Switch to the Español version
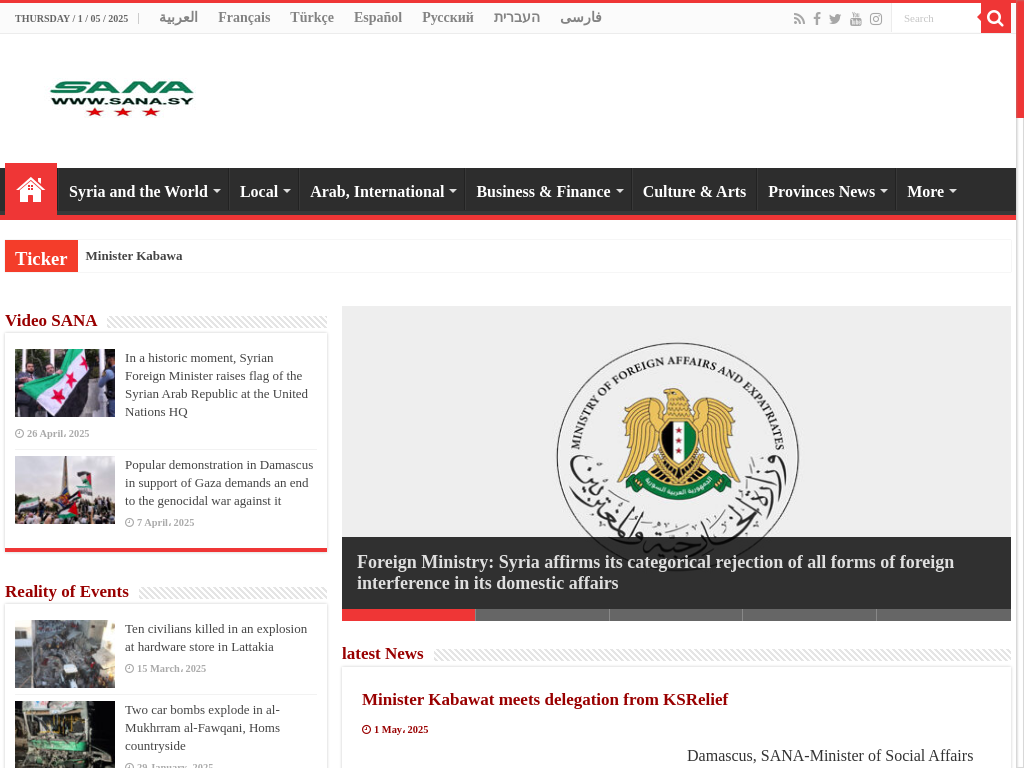The image size is (1024, 768). [378, 18]
